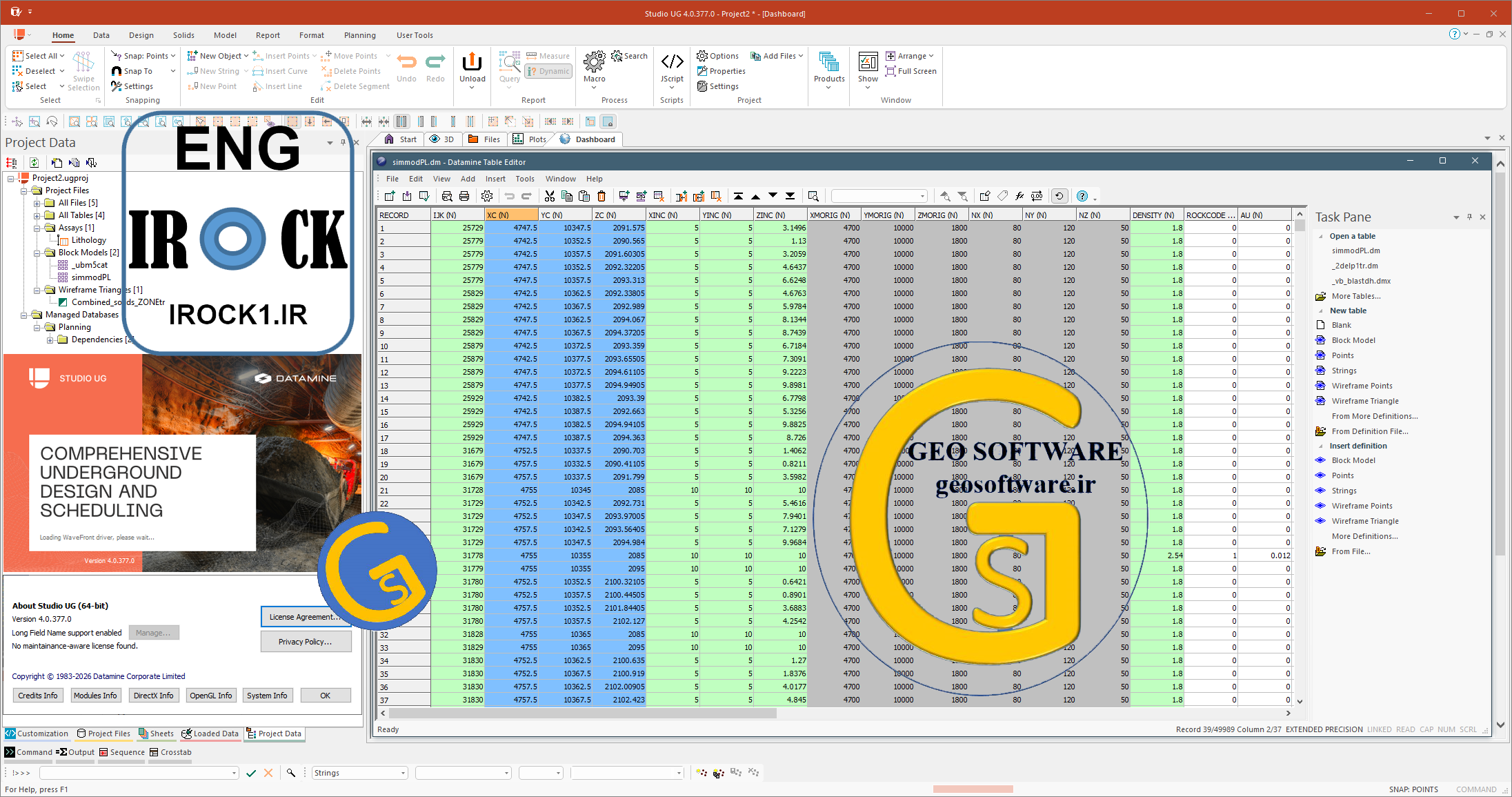Click the fx formula icon in Table Editor

pos(1019,196)
